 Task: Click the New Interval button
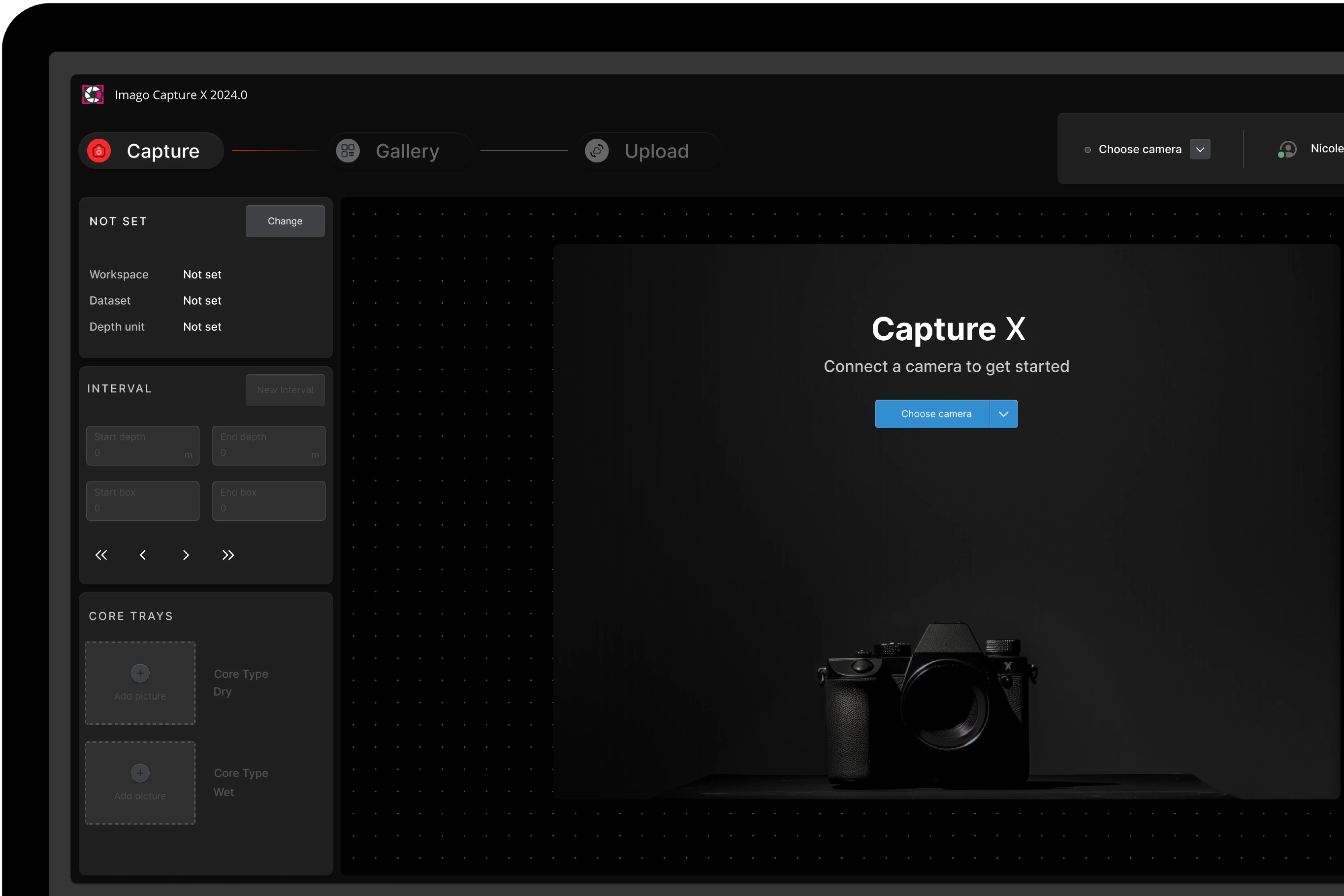[x=285, y=390]
